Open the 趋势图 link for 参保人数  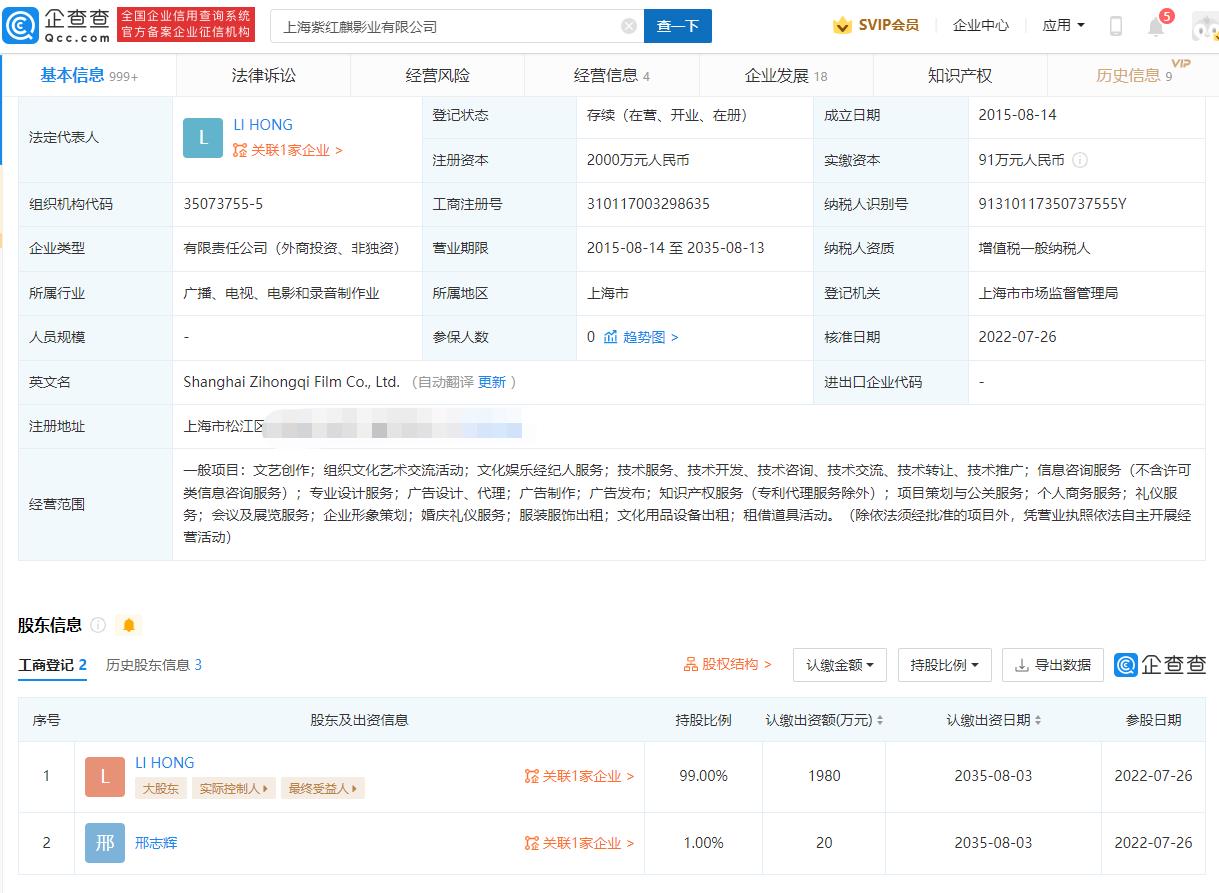pyautogui.click(x=641, y=337)
